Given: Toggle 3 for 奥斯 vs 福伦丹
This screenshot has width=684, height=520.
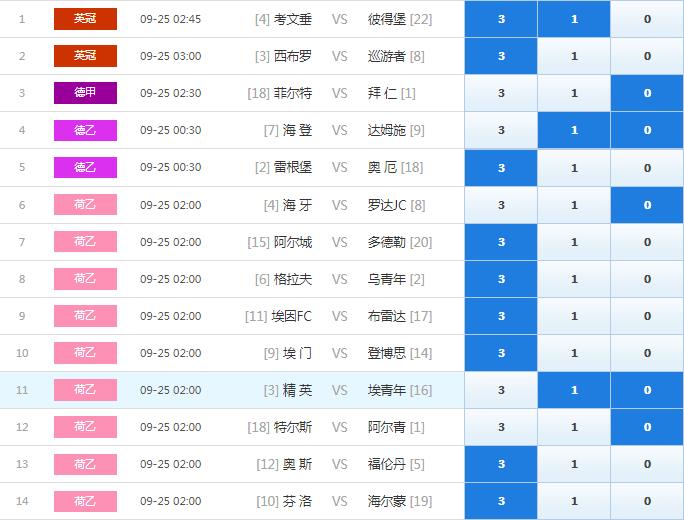Looking at the screenshot, I should tap(501, 464).
